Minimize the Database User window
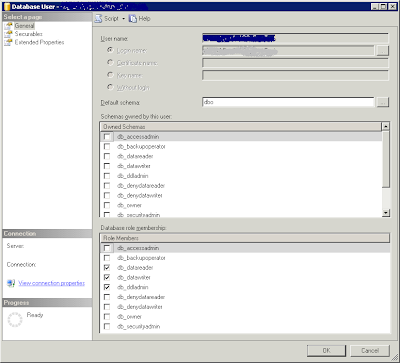 pos(375,6)
